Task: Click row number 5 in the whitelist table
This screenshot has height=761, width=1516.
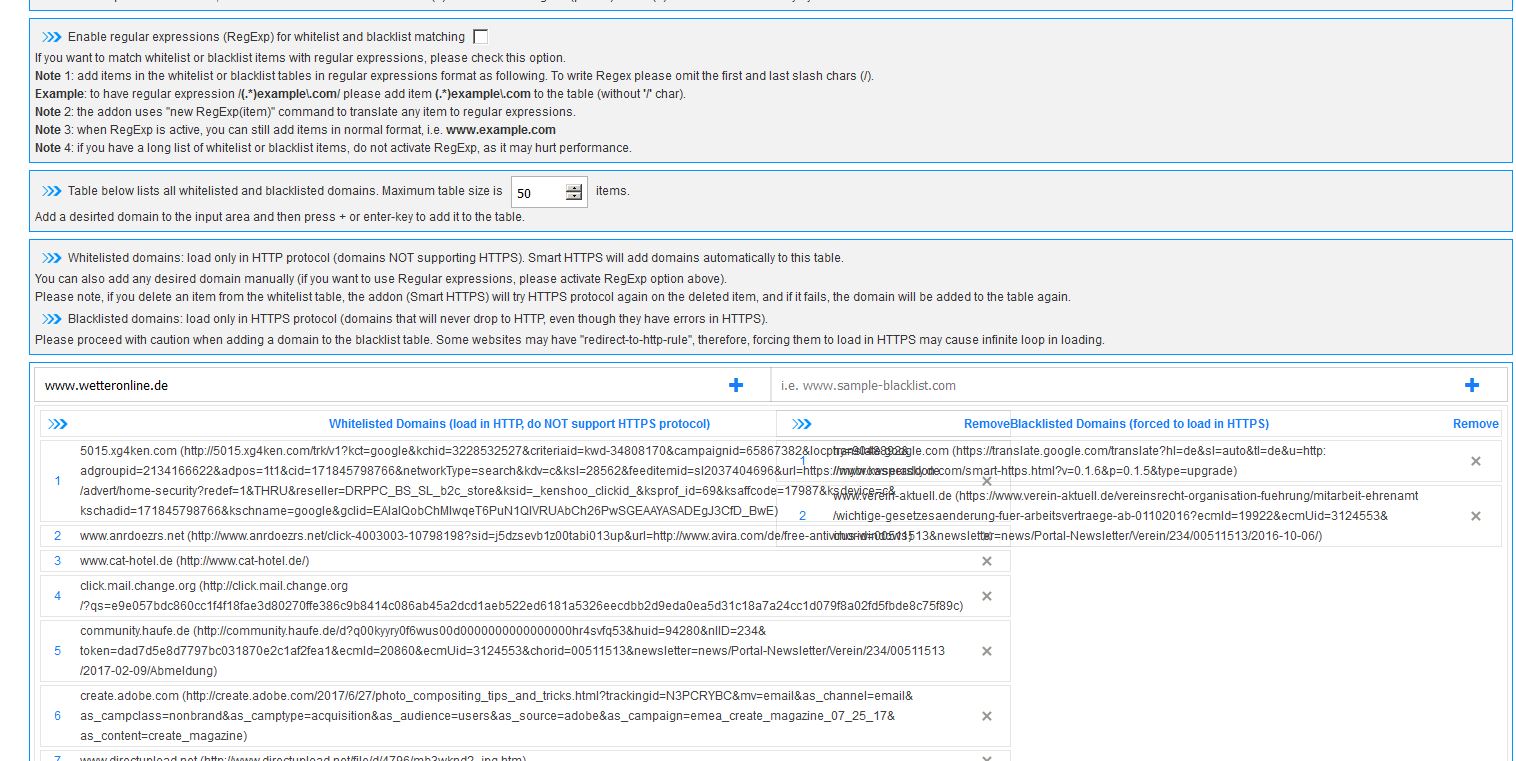Action: click(x=58, y=651)
